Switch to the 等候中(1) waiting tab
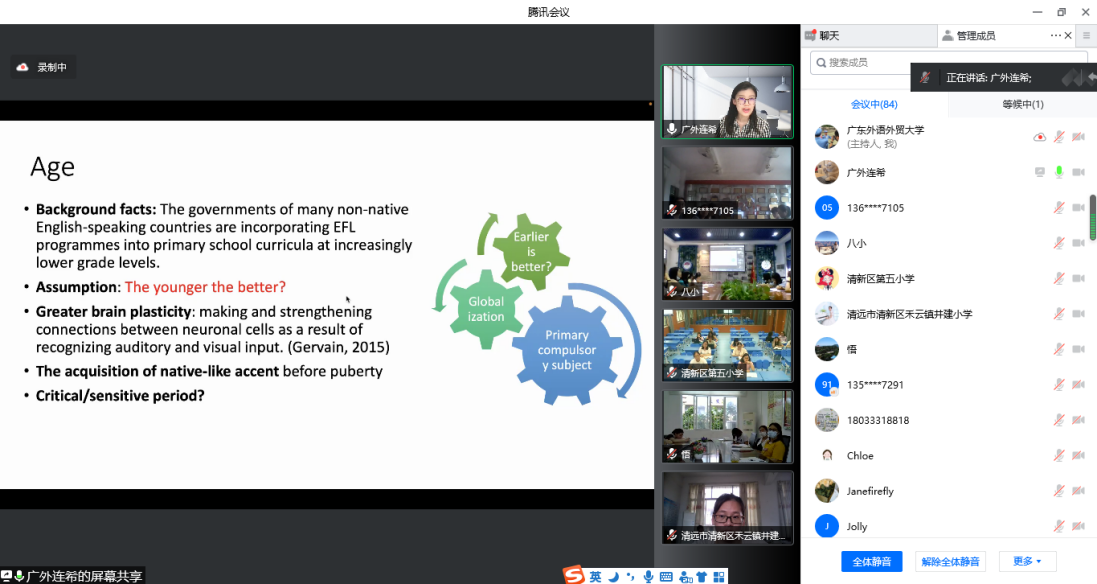The image size is (1097, 584). (x=1022, y=104)
